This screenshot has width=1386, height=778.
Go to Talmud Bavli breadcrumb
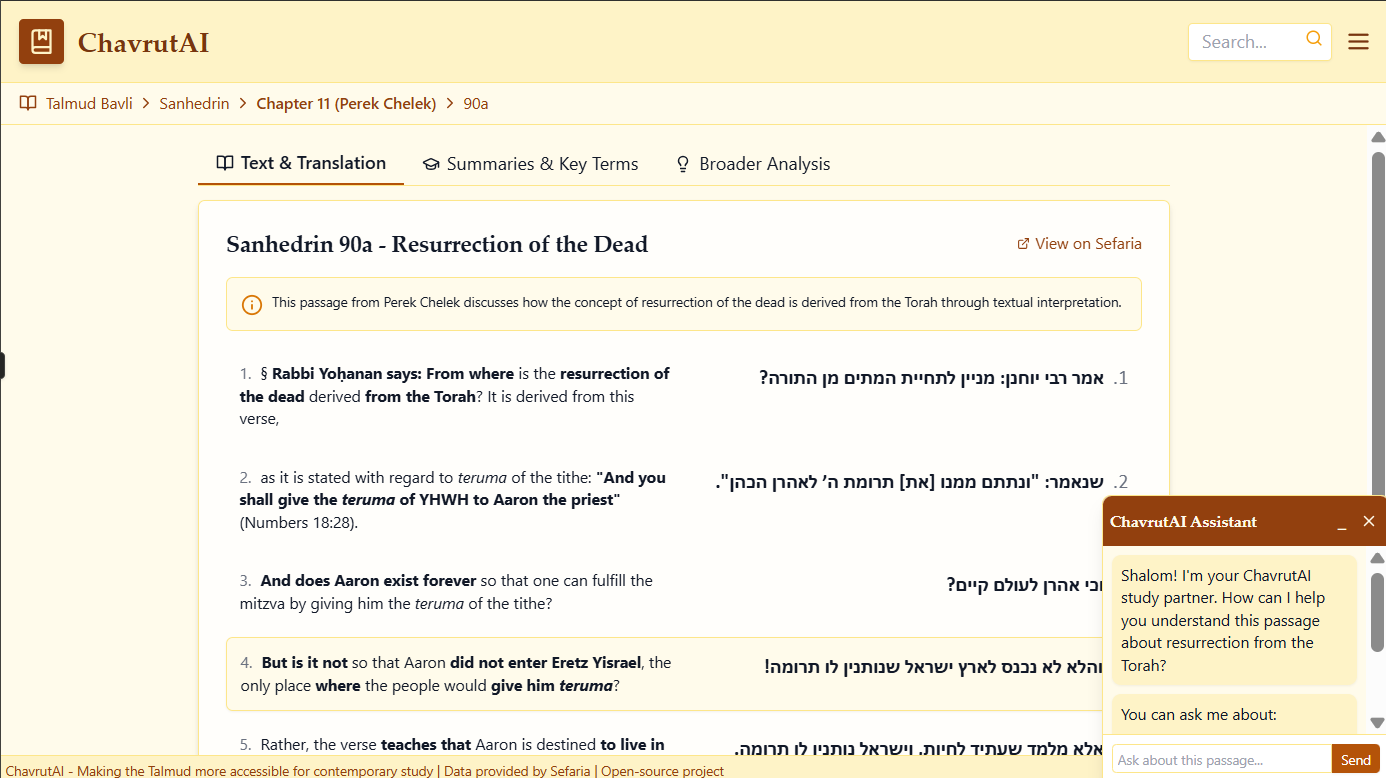[x=89, y=103]
